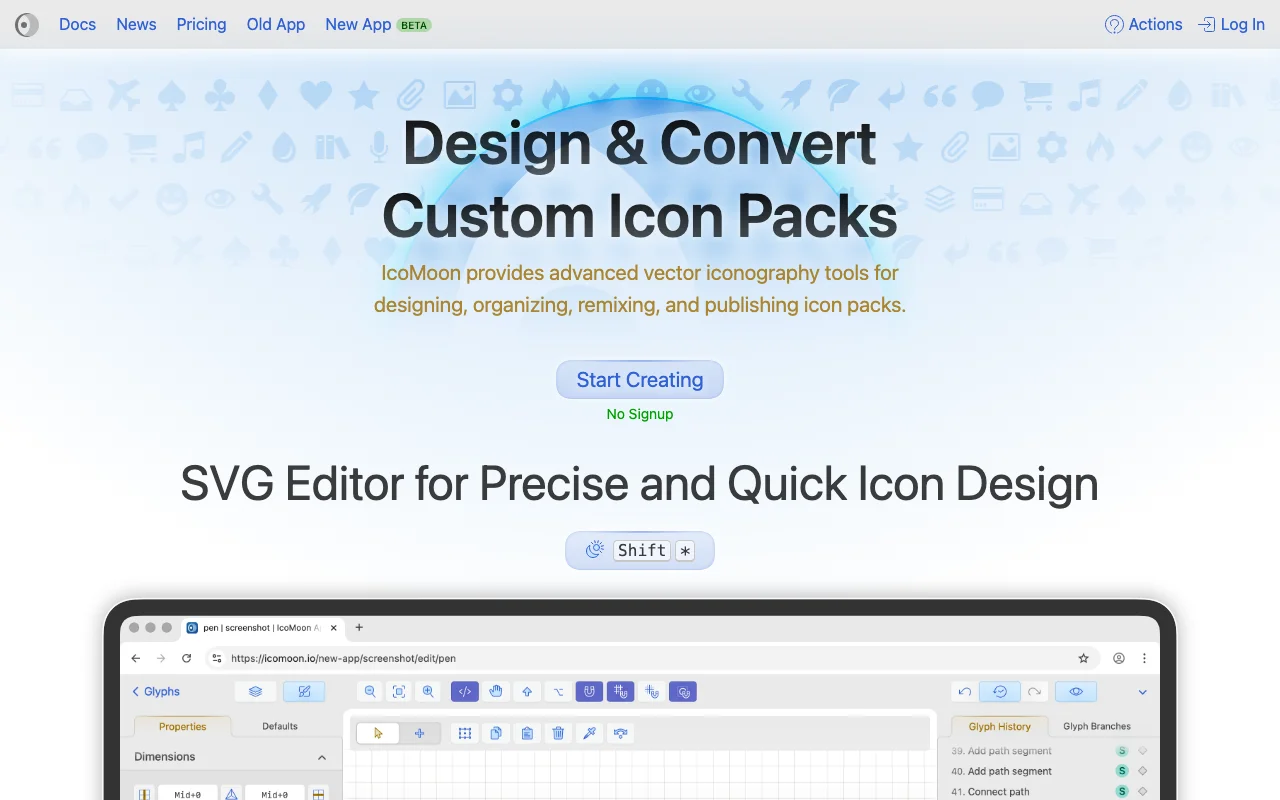Click the new tab plus button
Image resolution: width=1280 pixels, height=800 pixels.
pyautogui.click(x=359, y=628)
